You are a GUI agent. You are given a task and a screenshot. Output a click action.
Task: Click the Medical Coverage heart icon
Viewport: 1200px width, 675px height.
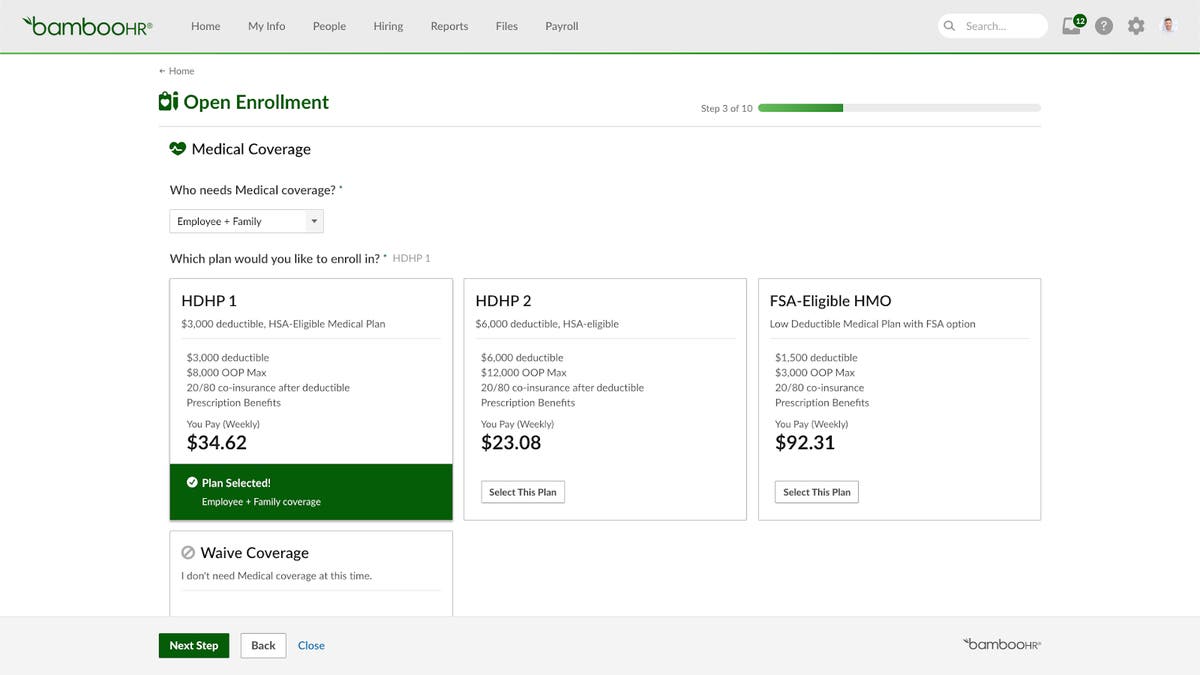177,148
